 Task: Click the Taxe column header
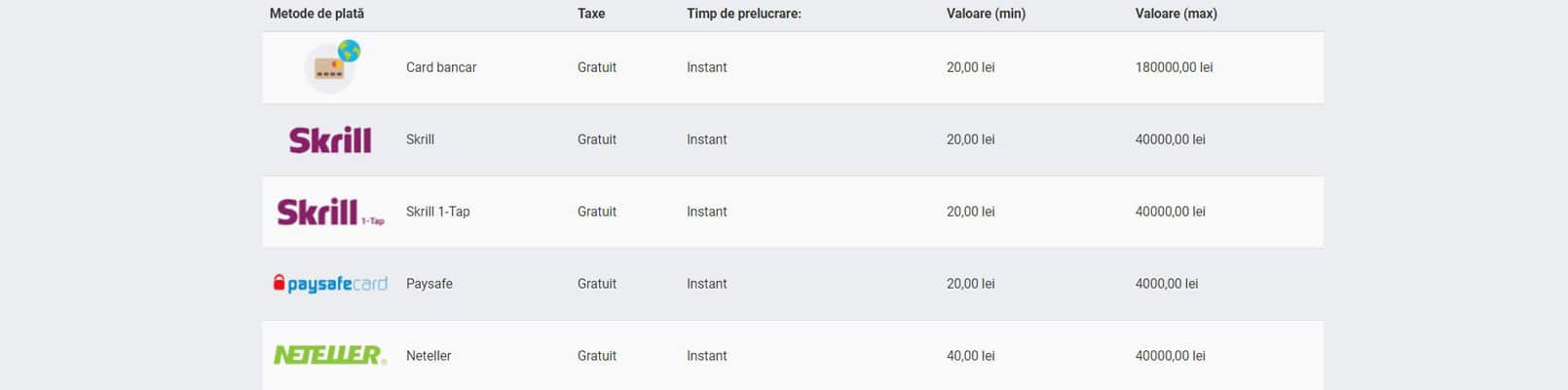coord(591,14)
